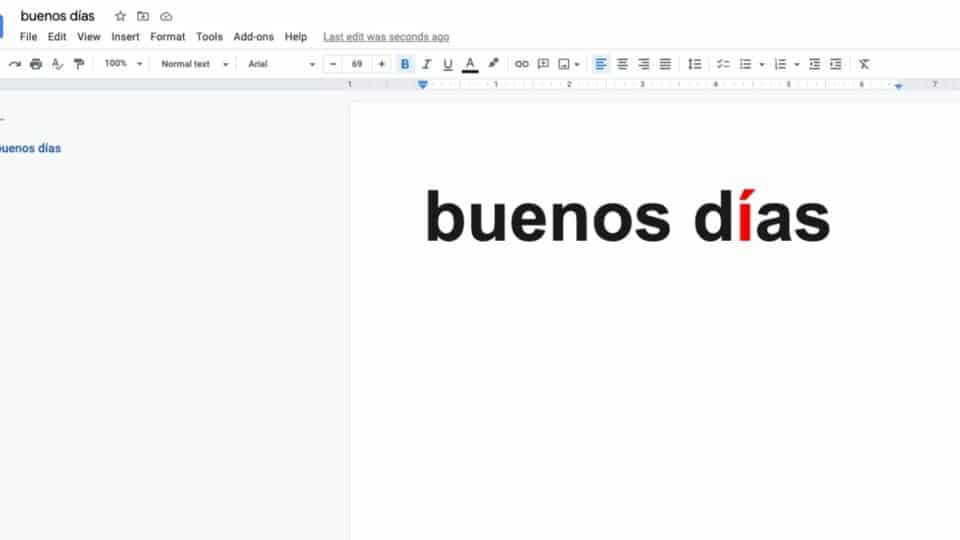Open the Arial font dropdown
This screenshot has width=960, height=540.
[x=281, y=64]
